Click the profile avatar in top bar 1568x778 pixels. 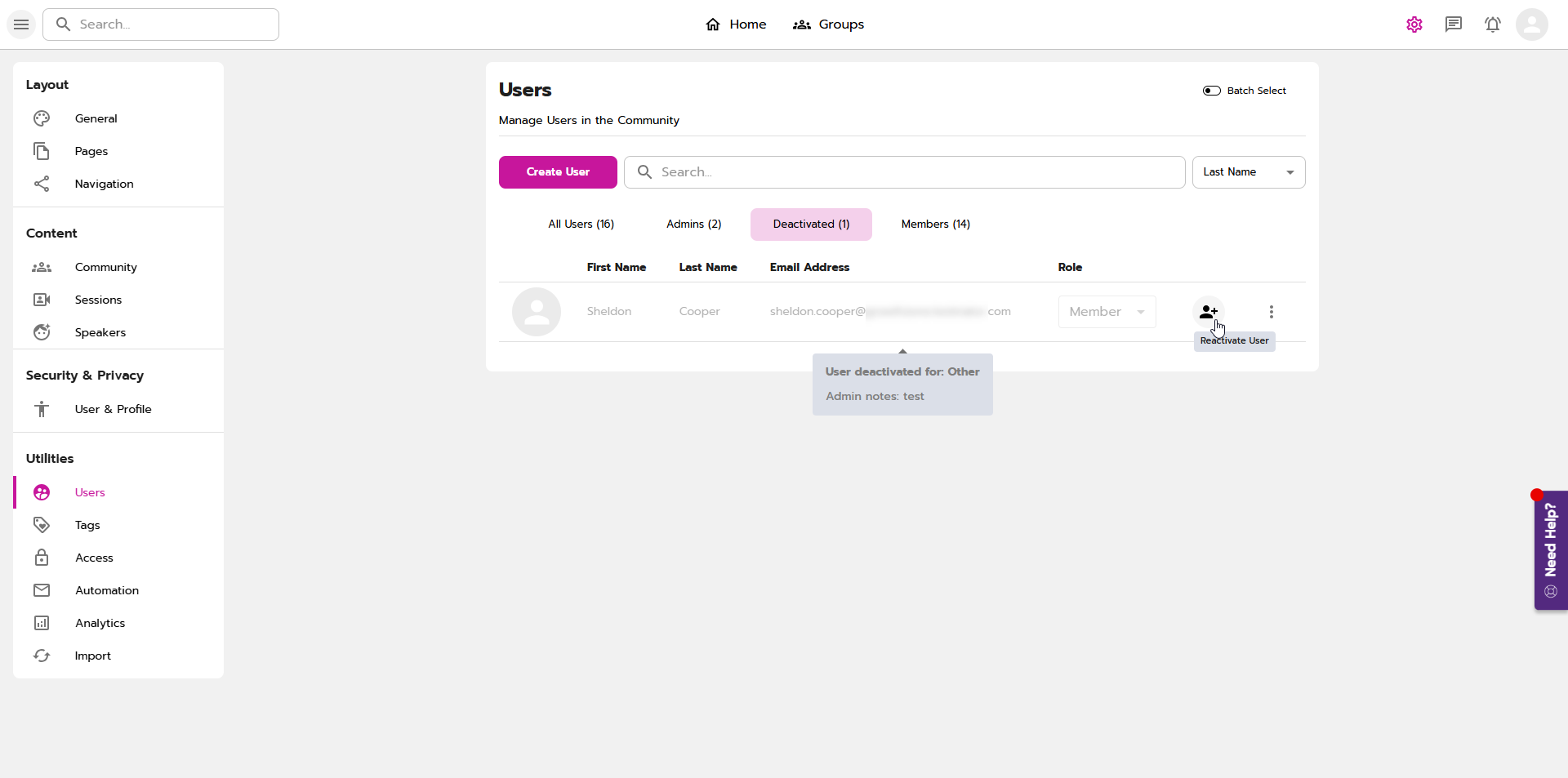point(1531,24)
